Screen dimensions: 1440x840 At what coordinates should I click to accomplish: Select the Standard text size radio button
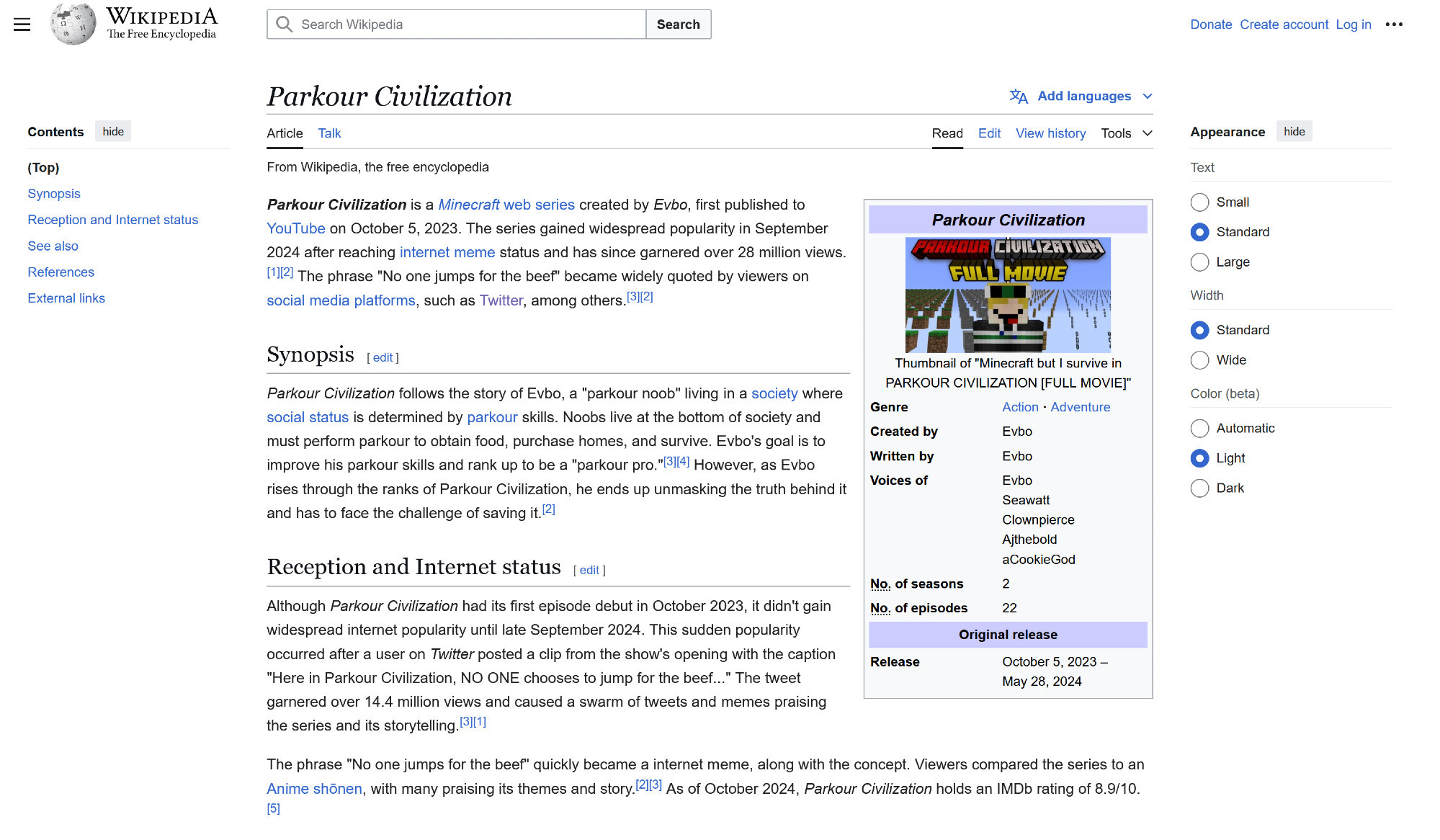tap(1199, 231)
